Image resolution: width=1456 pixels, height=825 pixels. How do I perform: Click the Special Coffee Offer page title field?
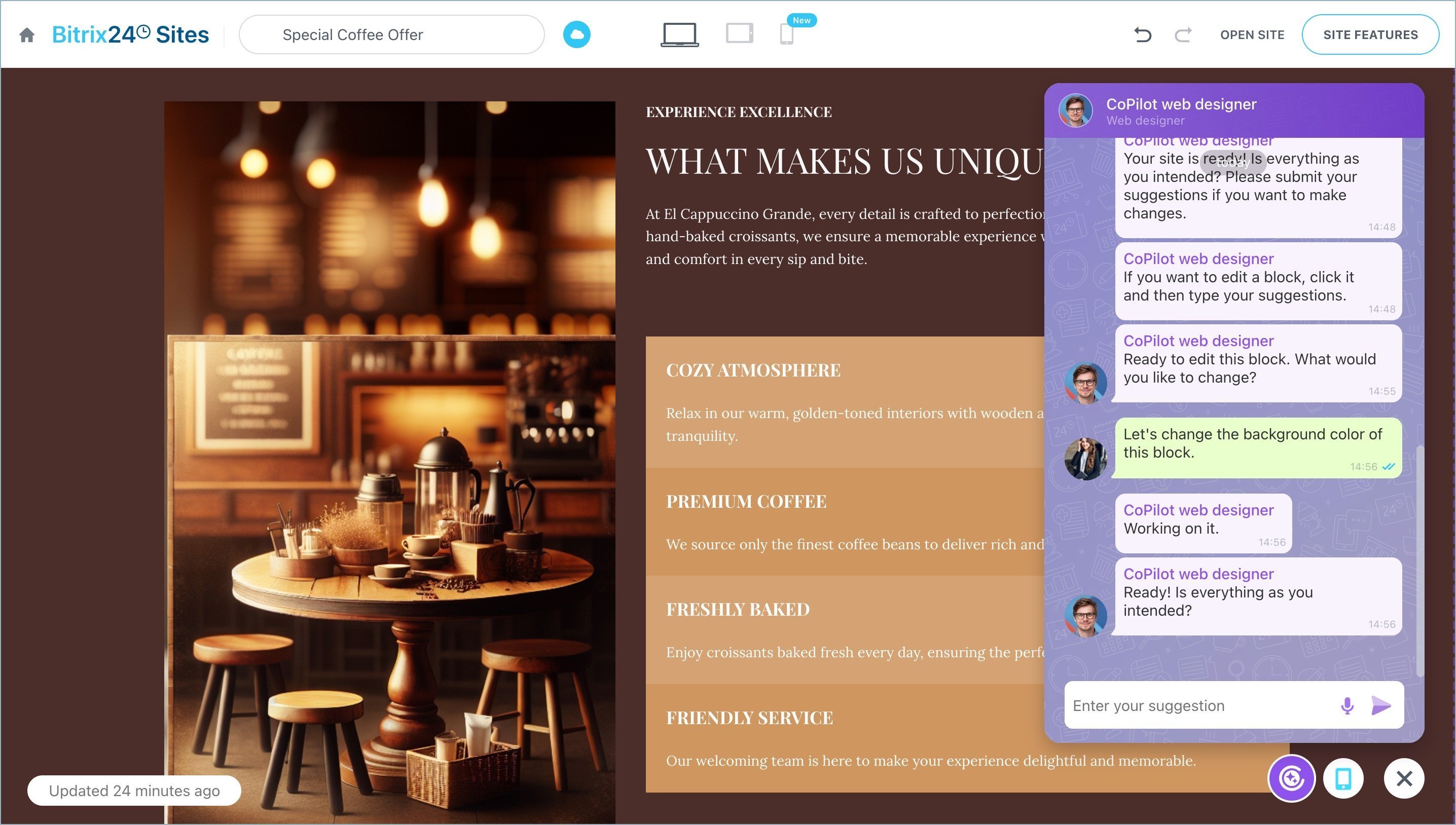click(391, 35)
